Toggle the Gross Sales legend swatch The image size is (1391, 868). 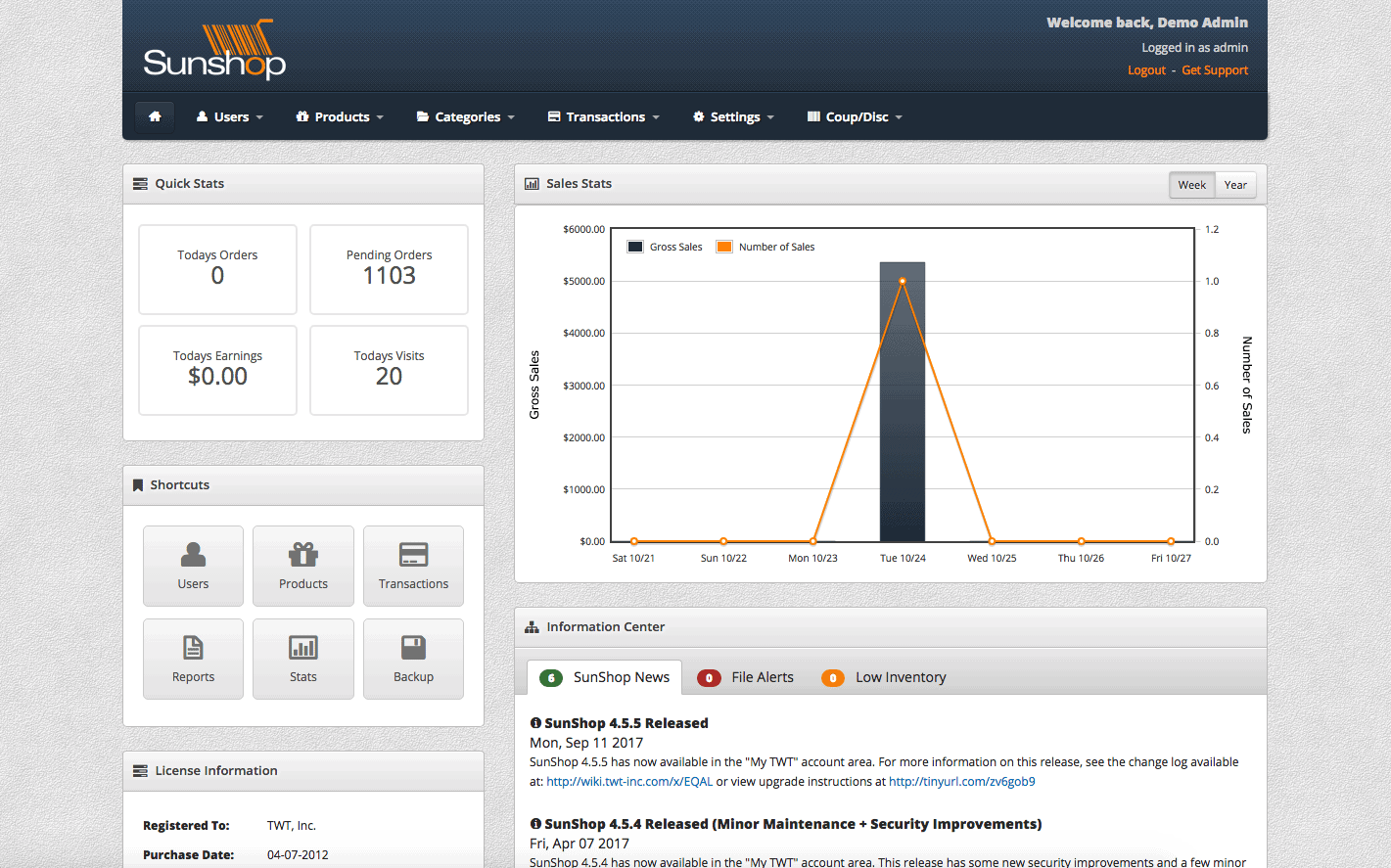[635, 247]
